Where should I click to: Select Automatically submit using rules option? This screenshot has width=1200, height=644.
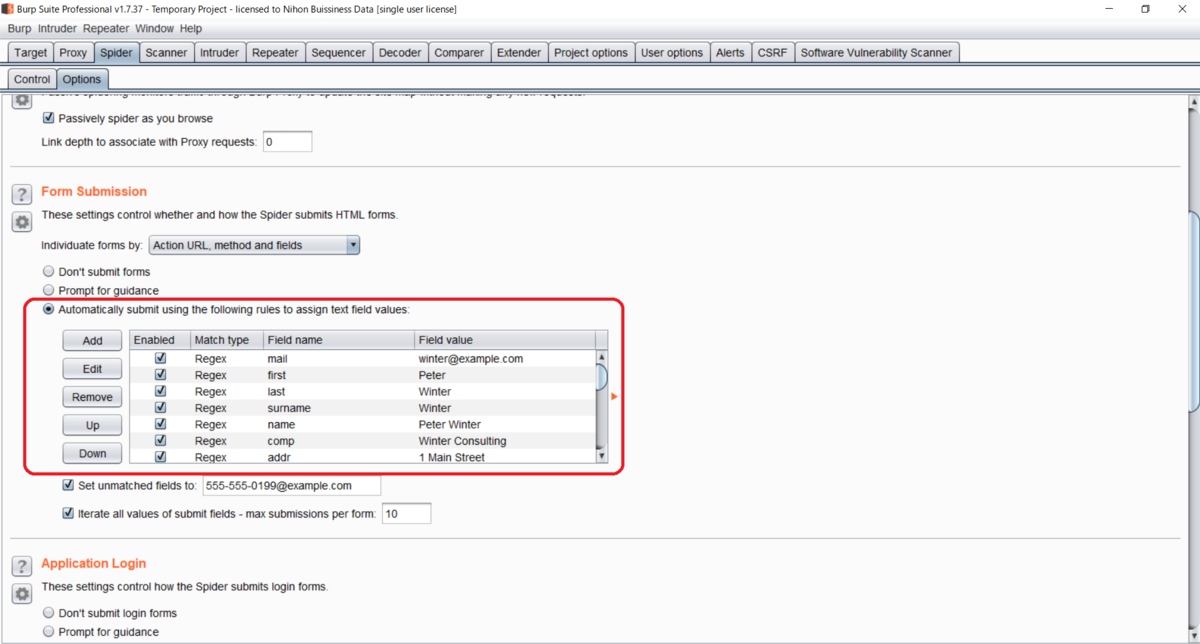click(x=49, y=309)
